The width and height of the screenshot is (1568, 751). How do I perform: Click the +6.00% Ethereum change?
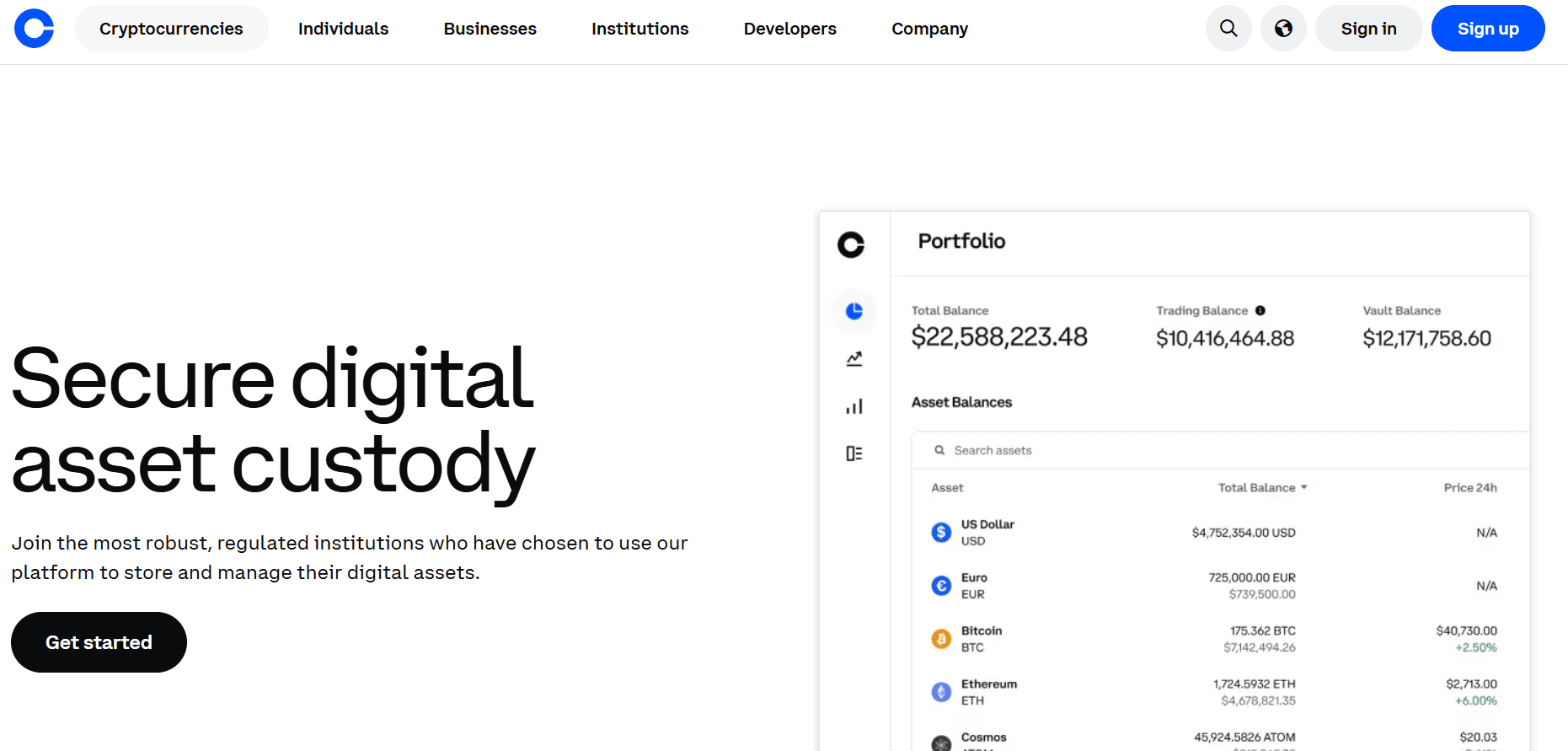click(x=1476, y=700)
